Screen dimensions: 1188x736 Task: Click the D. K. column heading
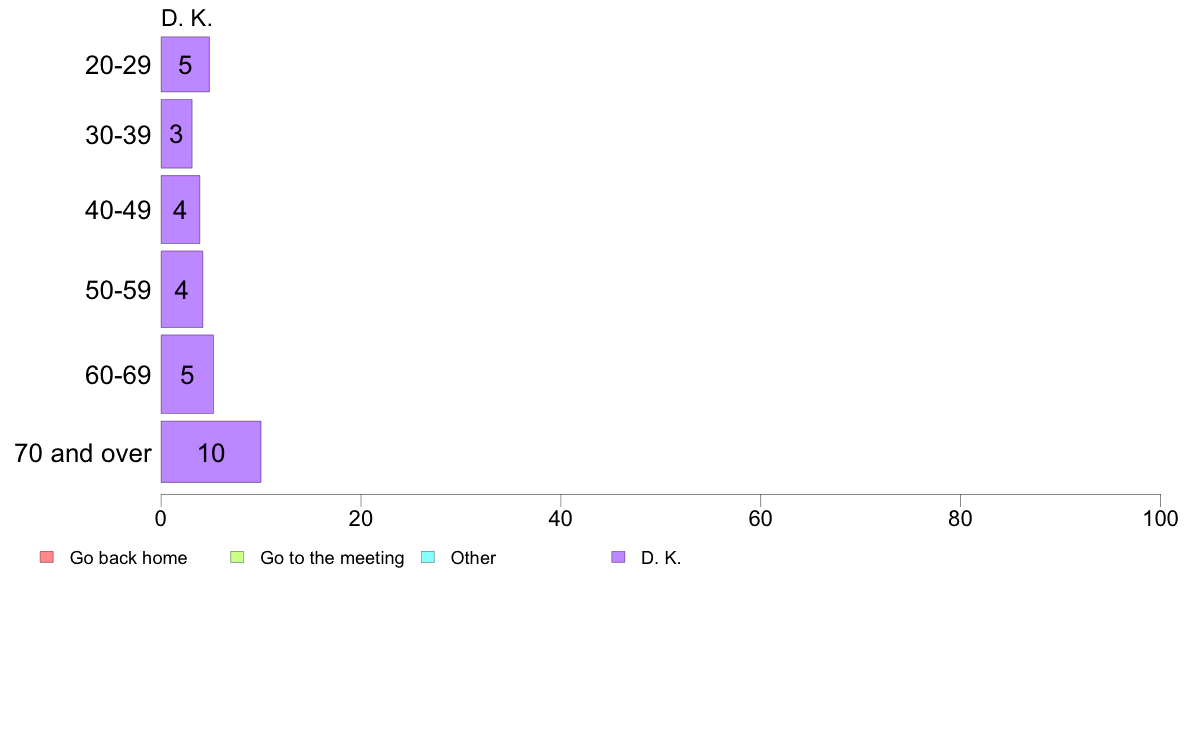187,18
